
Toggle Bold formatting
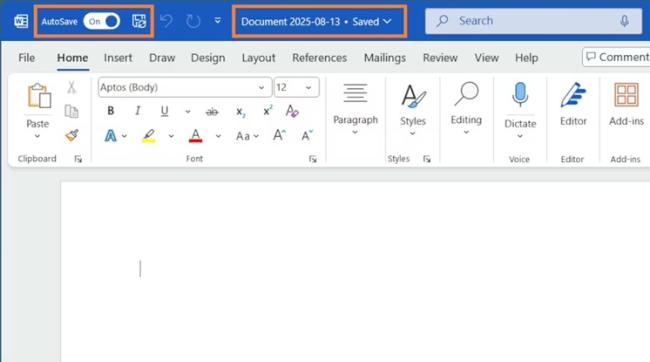click(110, 111)
